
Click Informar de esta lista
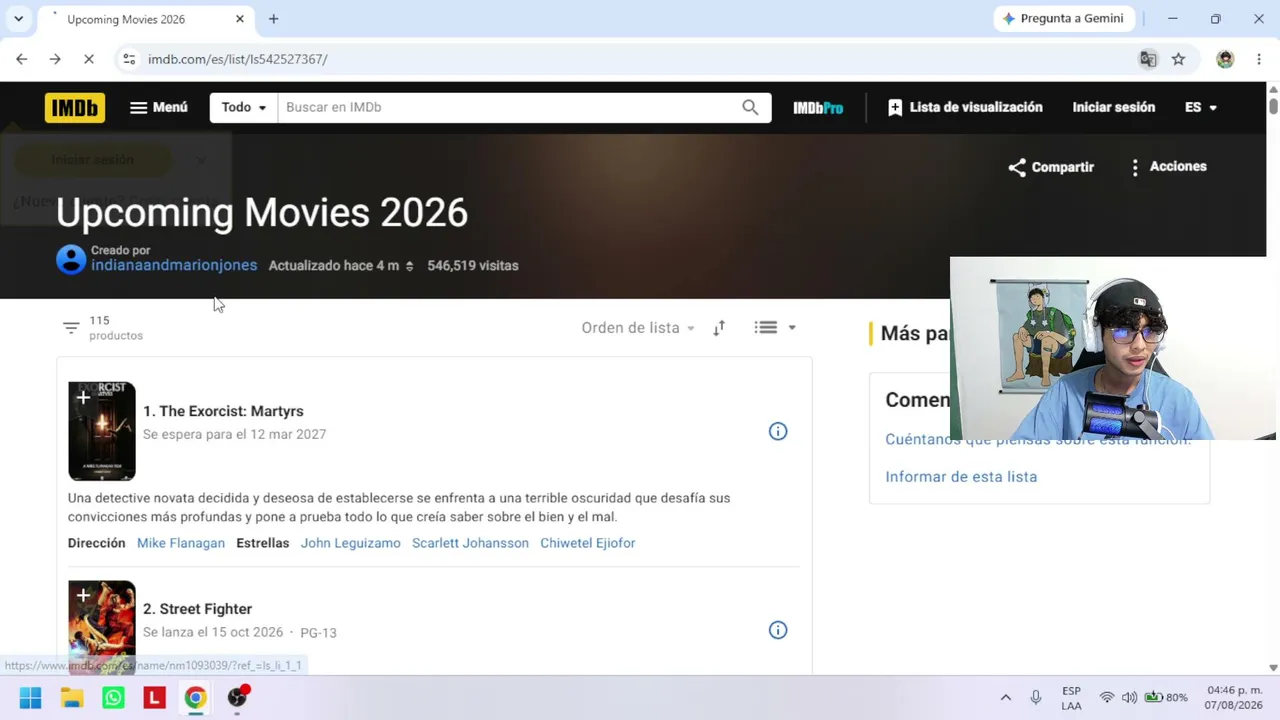point(961,477)
